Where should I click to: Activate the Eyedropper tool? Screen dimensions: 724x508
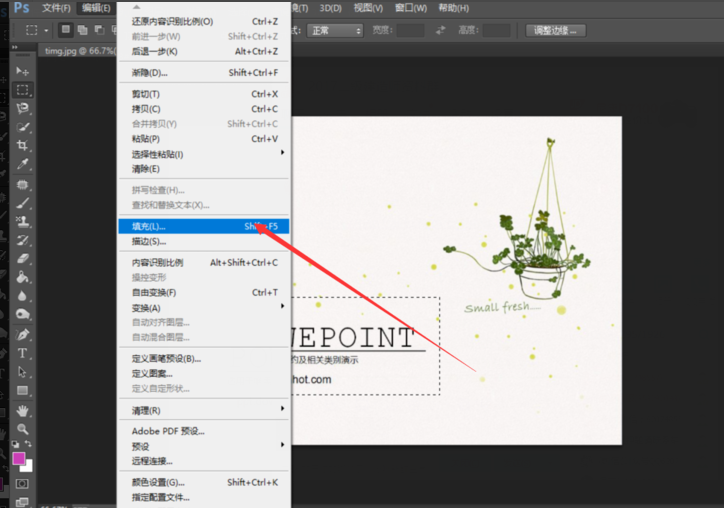[x=22, y=164]
